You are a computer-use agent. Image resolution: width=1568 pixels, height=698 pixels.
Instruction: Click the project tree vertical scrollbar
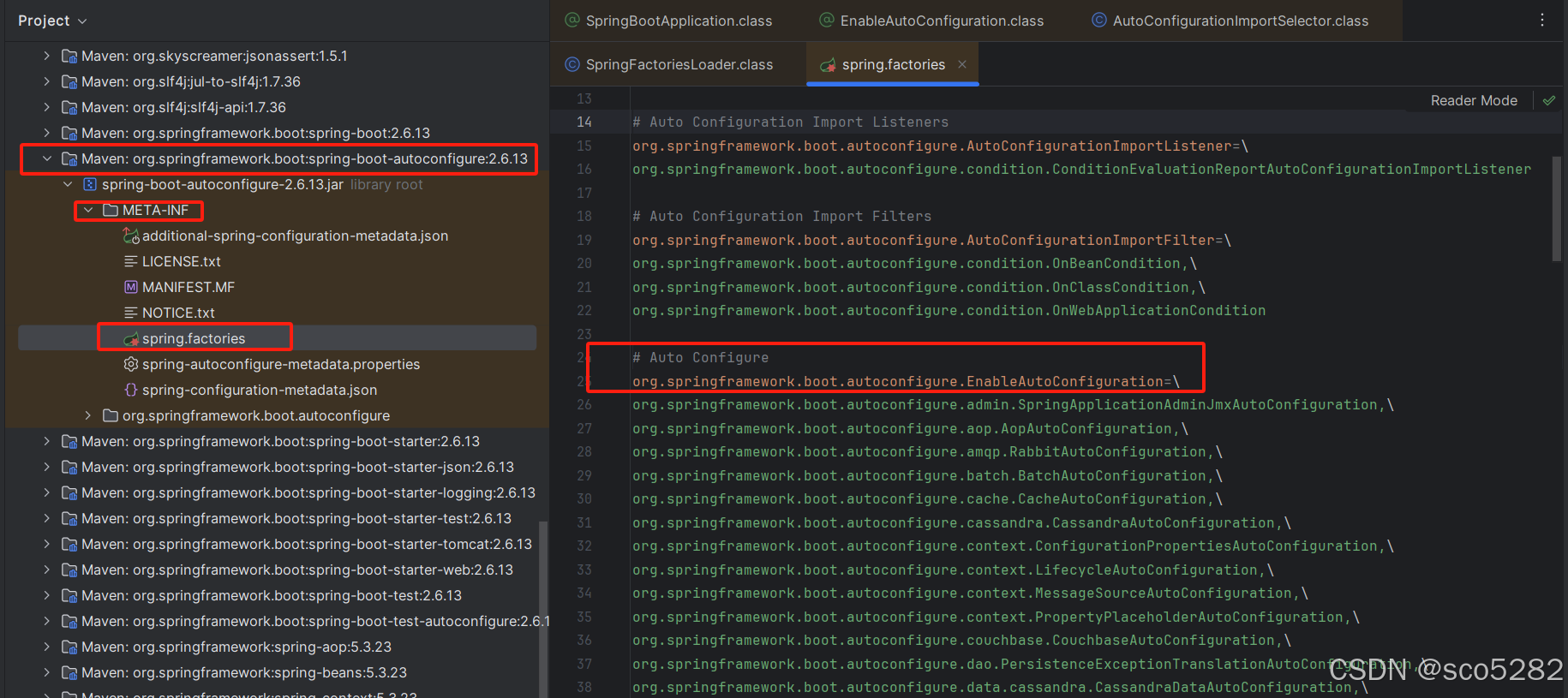pos(542,608)
